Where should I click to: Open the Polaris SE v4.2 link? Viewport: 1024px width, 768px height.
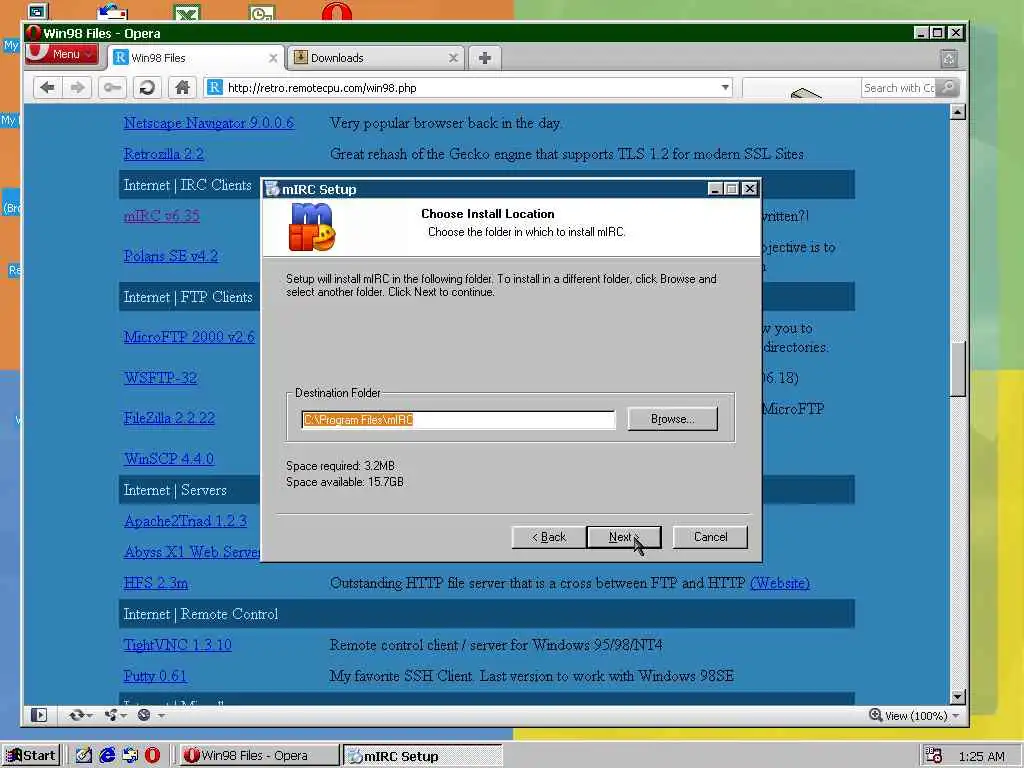(x=170, y=256)
